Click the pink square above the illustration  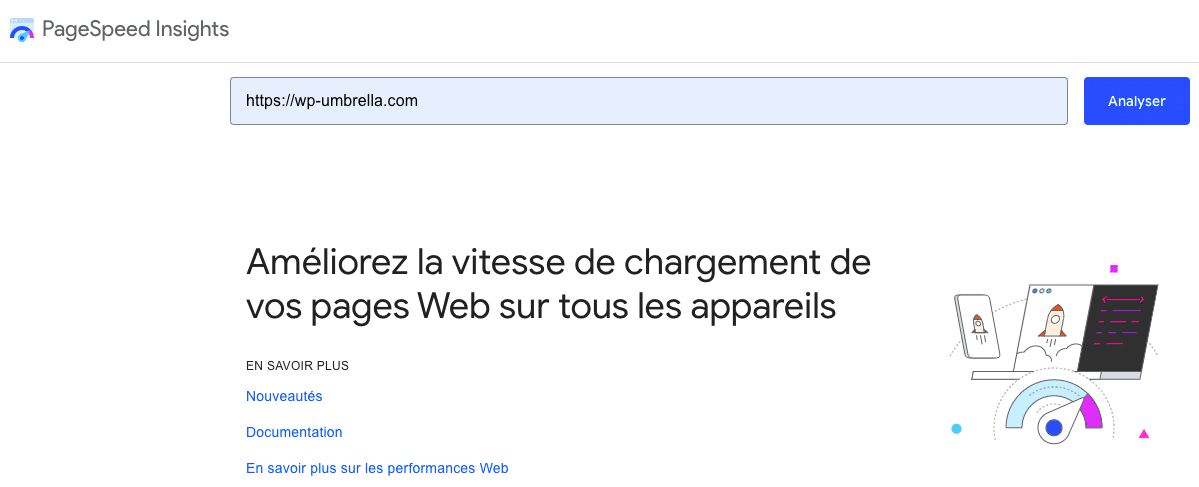(1114, 269)
